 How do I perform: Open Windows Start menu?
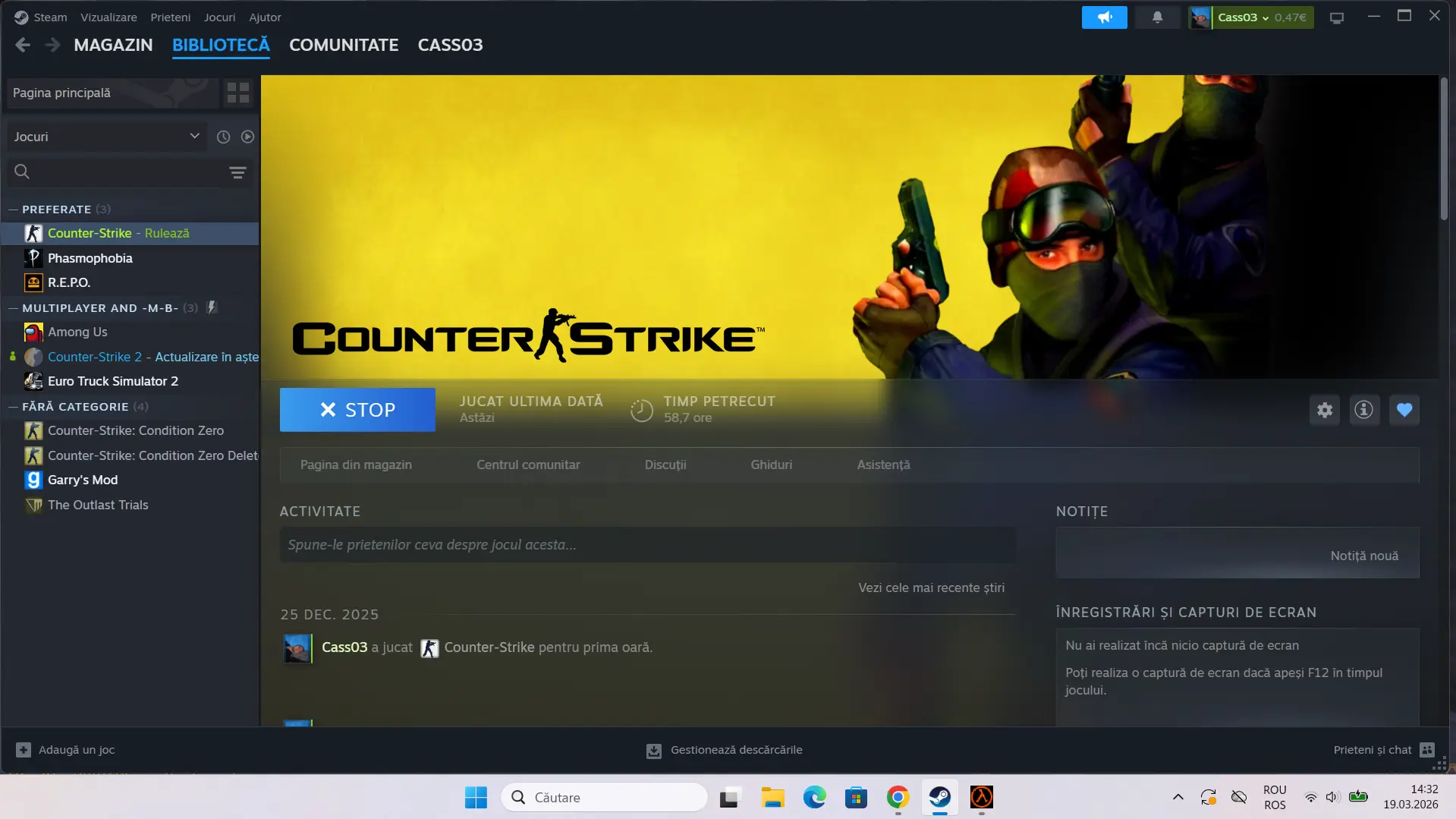(476, 798)
